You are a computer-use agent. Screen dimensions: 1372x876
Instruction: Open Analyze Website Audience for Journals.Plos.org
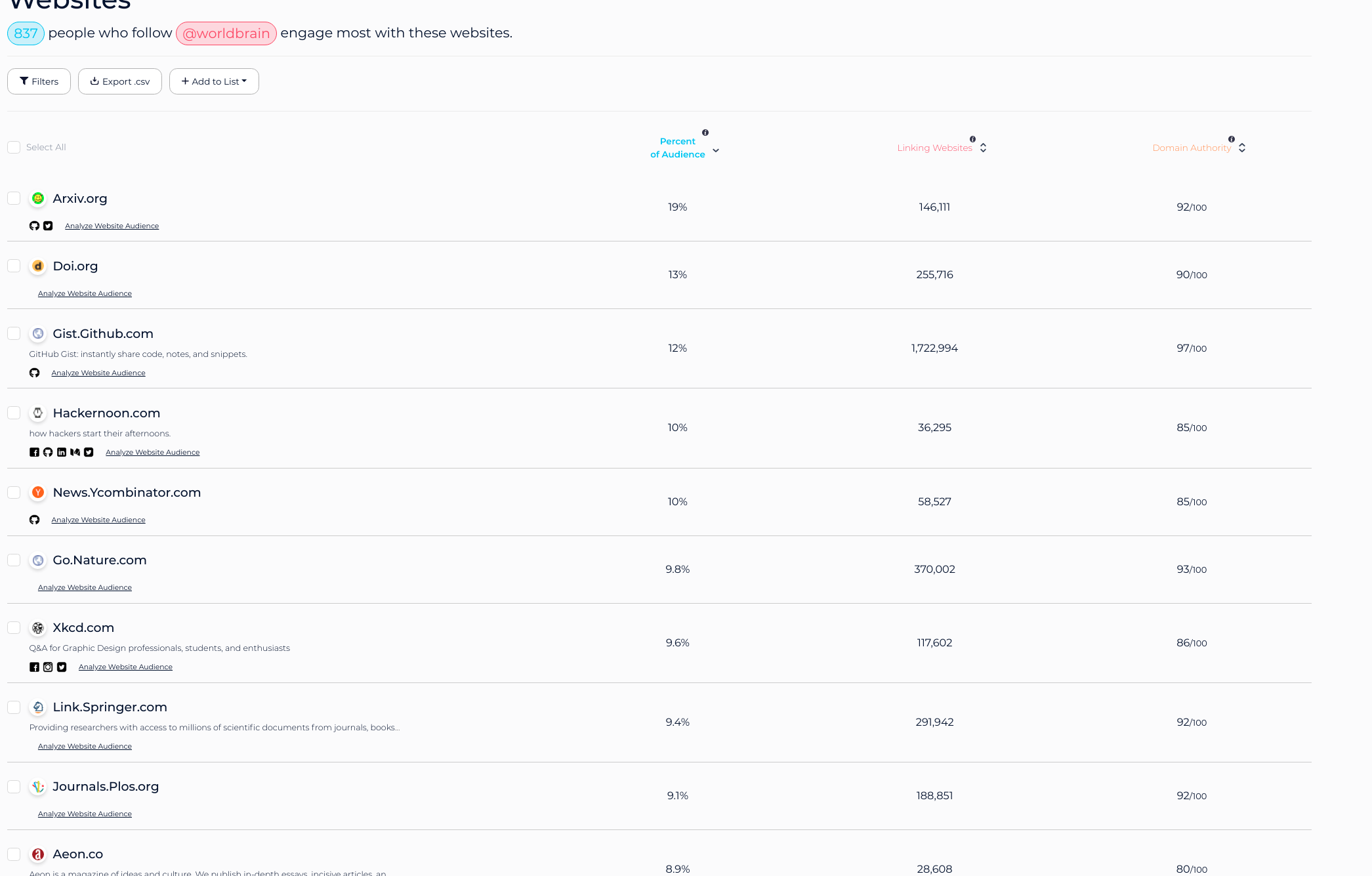point(85,814)
